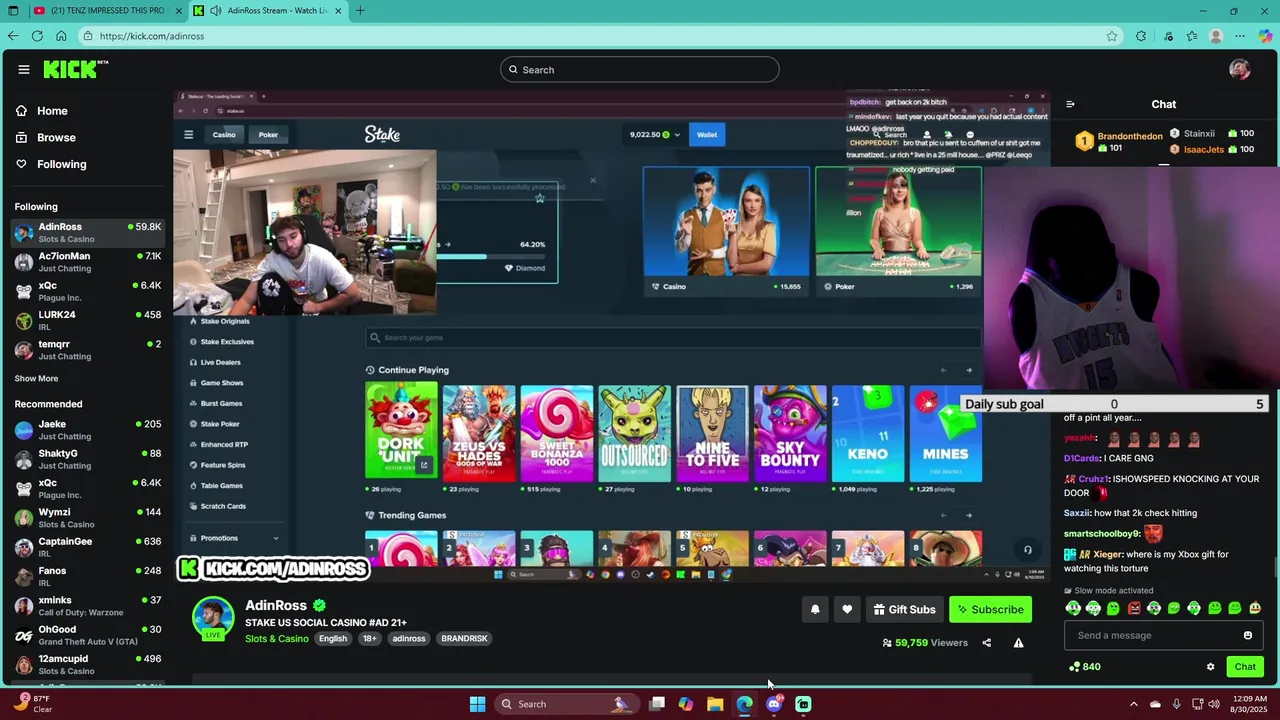Viewport: 1280px width, 720px height.
Task: Insert the red angry emote in chat
Action: click(x=1134, y=608)
